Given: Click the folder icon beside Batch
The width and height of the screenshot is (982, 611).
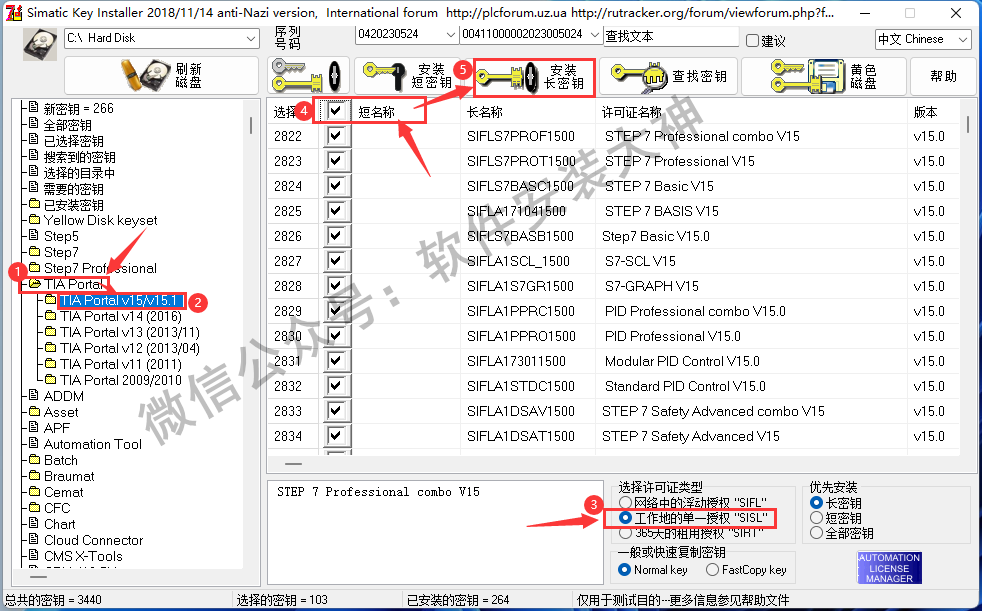Looking at the screenshot, I should (x=34, y=460).
